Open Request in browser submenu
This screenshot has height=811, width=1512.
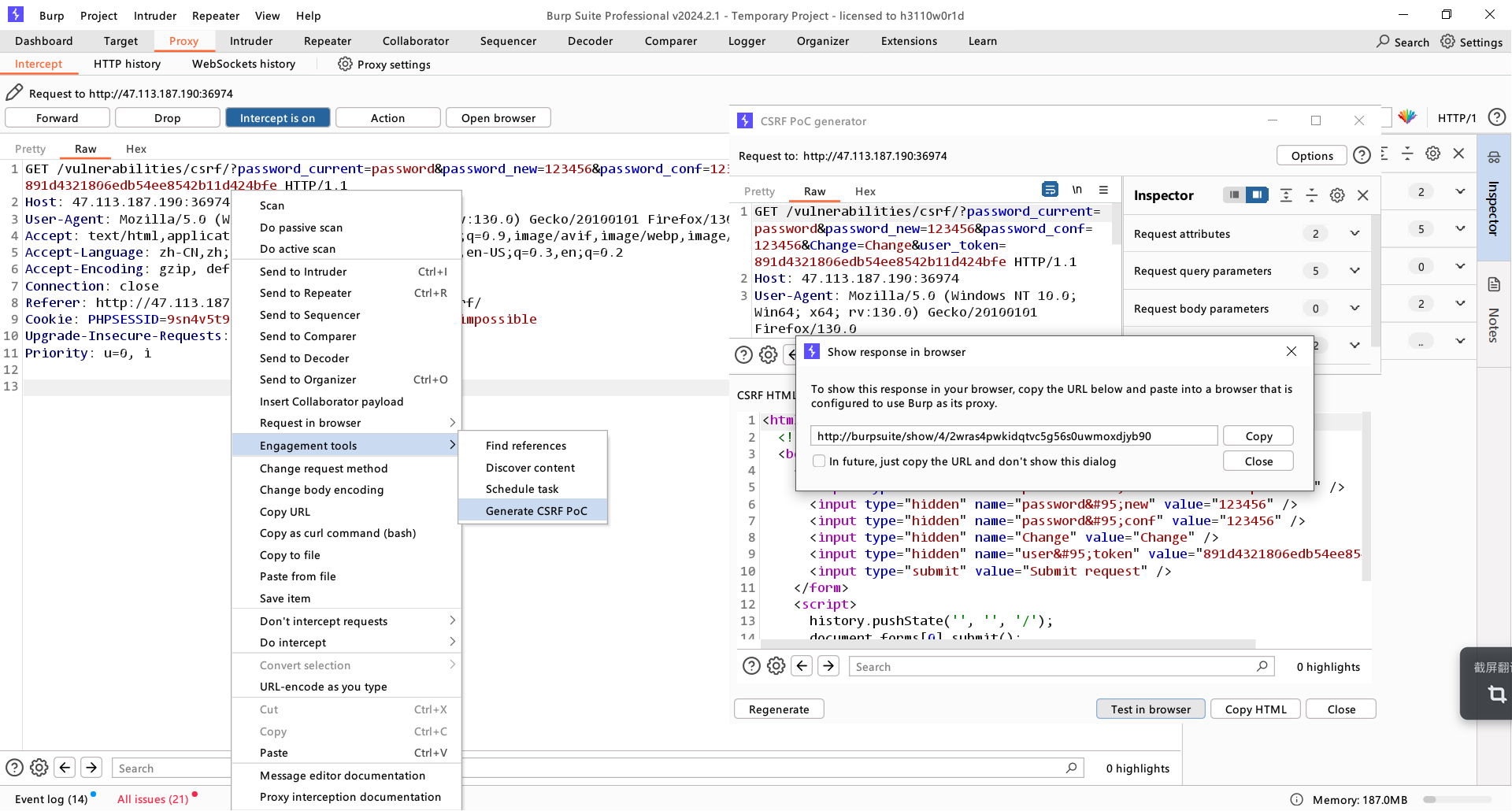coord(346,423)
